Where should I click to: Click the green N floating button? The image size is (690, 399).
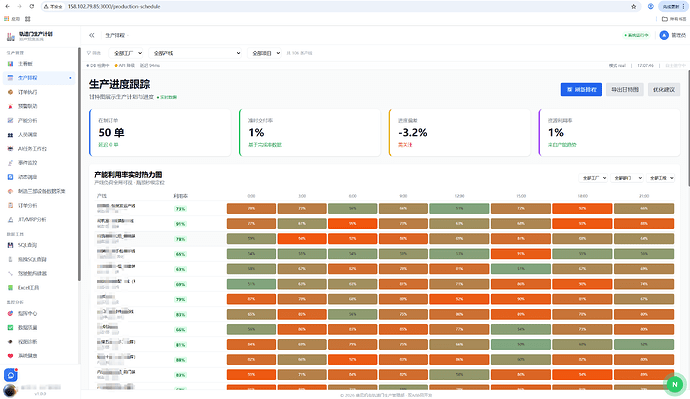point(675,384)
